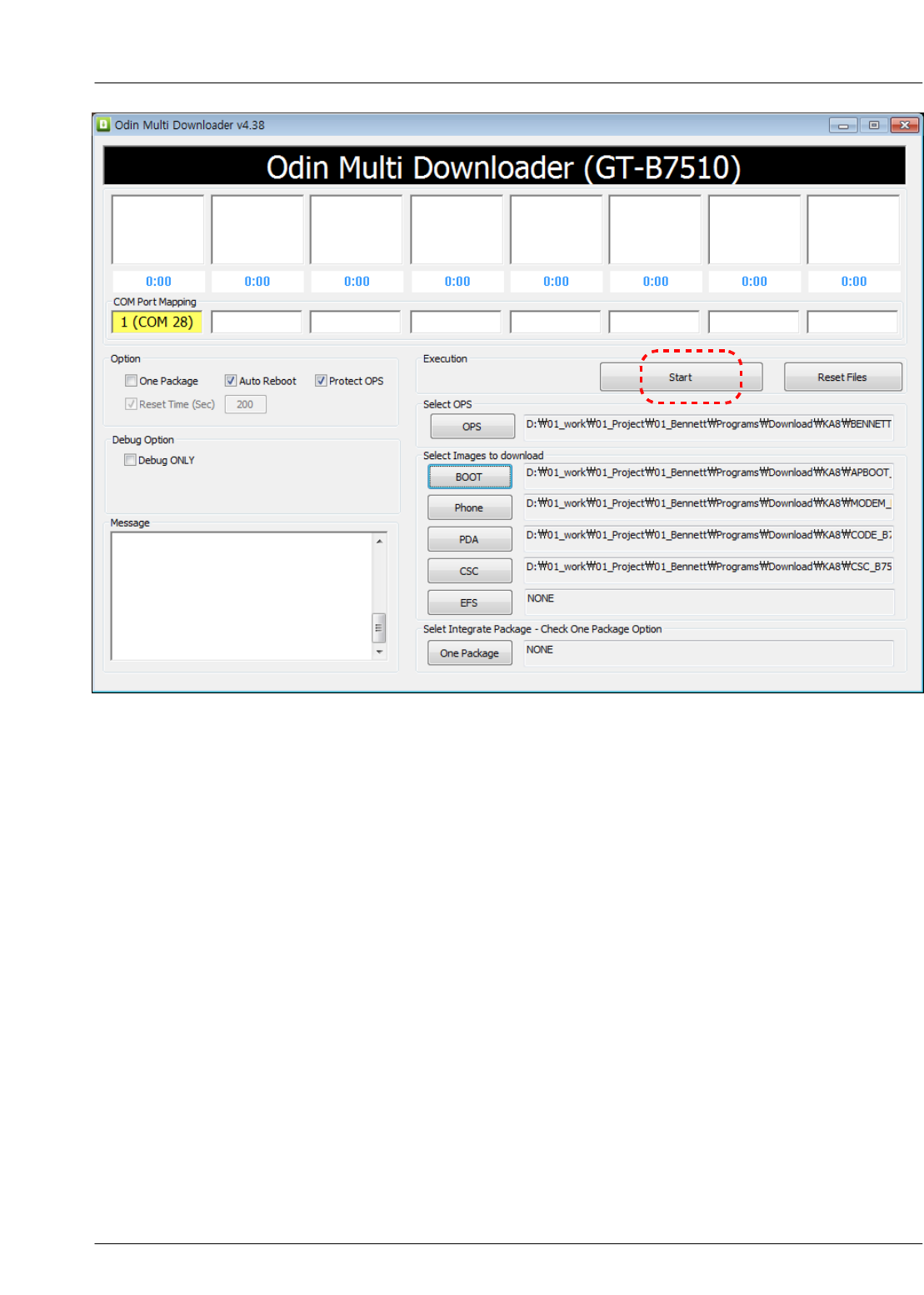Enable the One Package checkbox
Image resolution: width=924 pixels, height=1295 pixels.
tap(131, 381)
